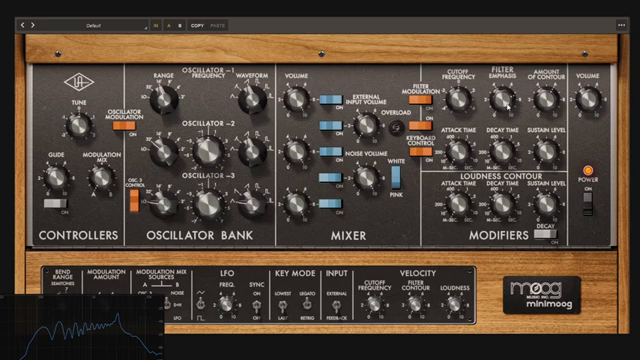Click filter Attack Time knob
640x360 pixels.
458,151
